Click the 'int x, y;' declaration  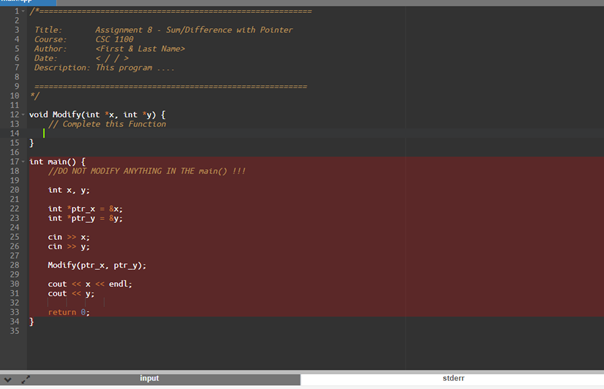coord(69,190)
